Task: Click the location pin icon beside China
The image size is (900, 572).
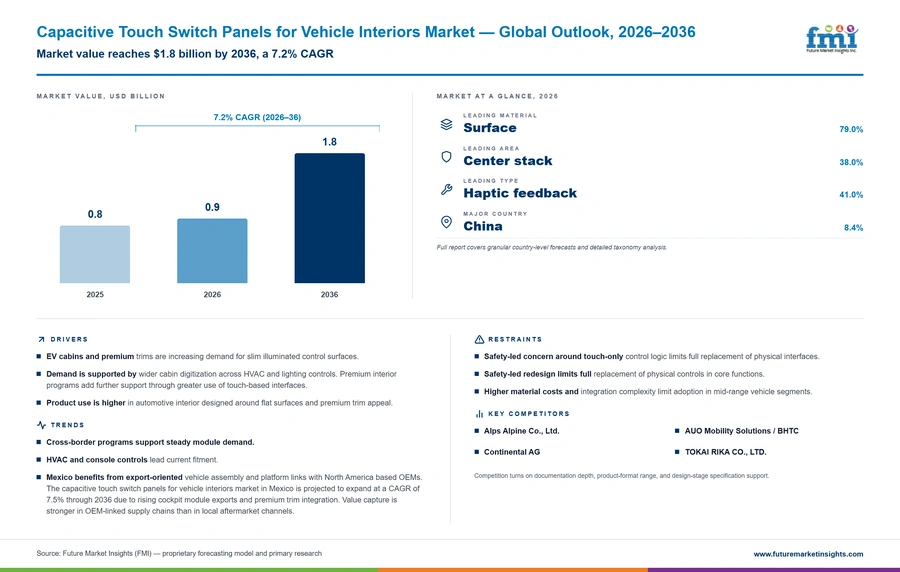Action: click(446, 222)
